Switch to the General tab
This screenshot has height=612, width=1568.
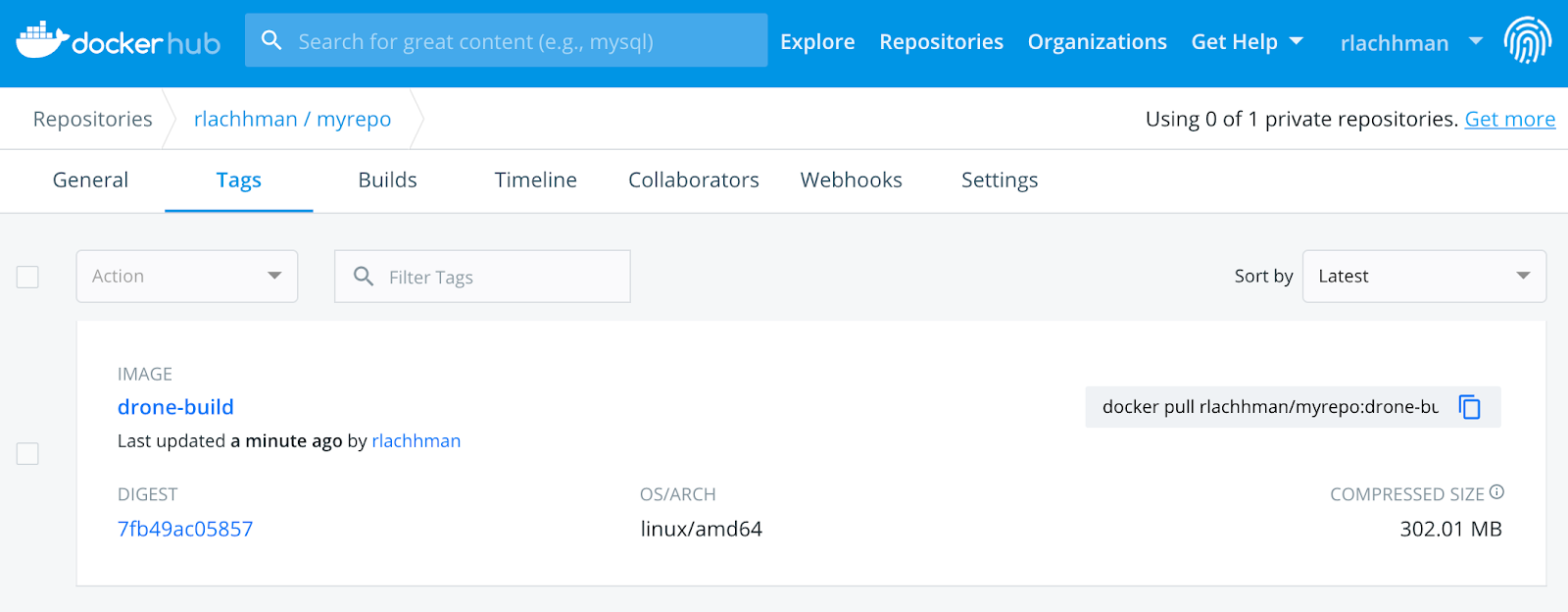pyautogui.click(x=90, y=180)
